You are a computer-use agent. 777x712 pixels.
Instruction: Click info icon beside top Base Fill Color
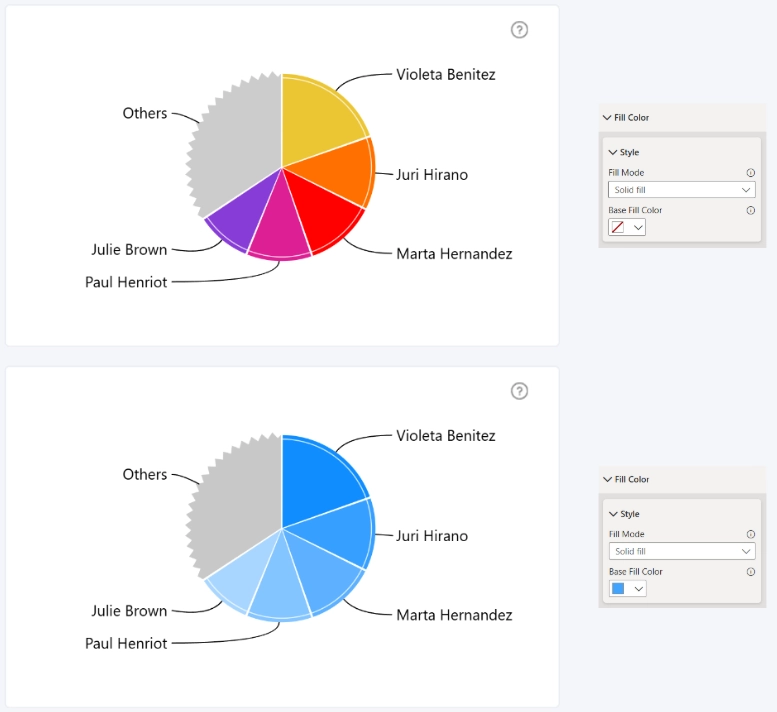coord(751,211)
